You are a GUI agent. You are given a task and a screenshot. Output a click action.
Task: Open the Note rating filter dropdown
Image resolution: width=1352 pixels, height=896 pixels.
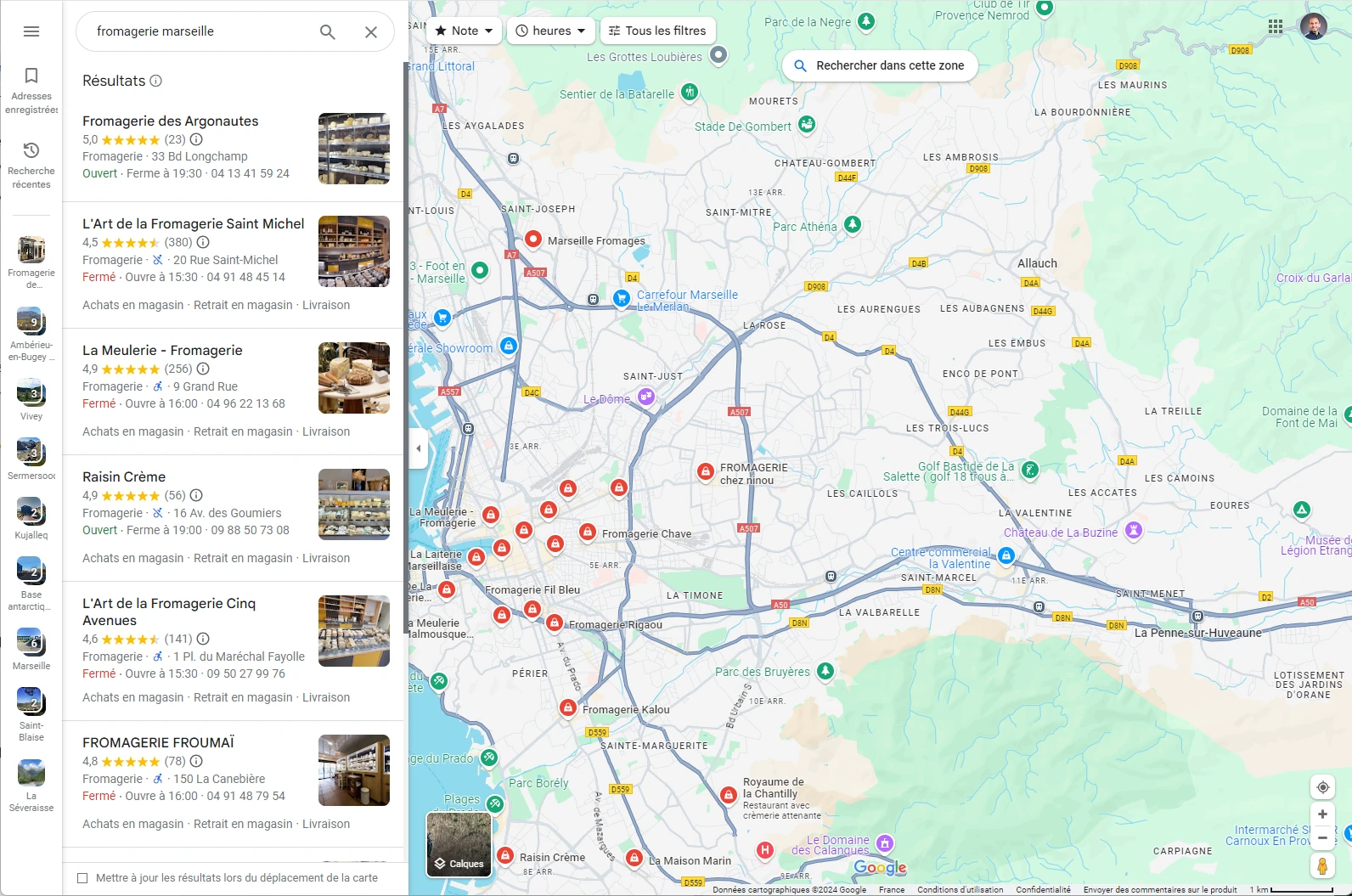464,31
